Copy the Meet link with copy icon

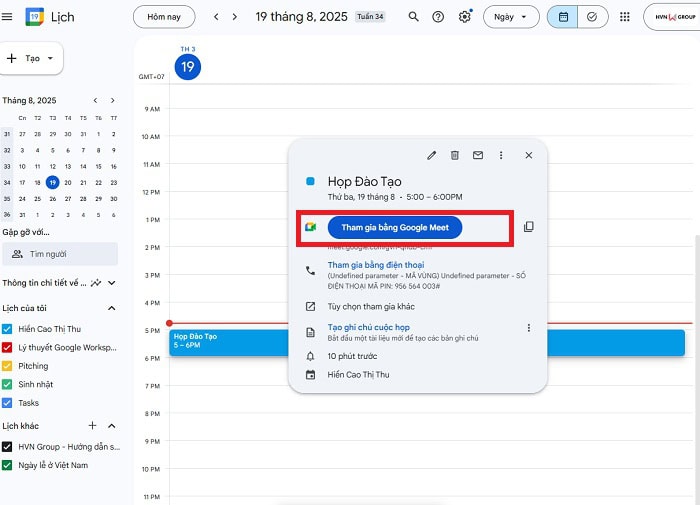click(529, 227)
